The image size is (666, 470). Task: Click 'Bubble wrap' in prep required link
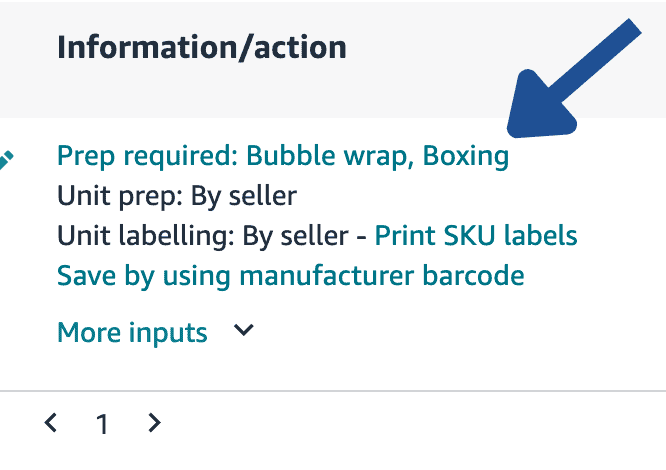coord(329,156)
